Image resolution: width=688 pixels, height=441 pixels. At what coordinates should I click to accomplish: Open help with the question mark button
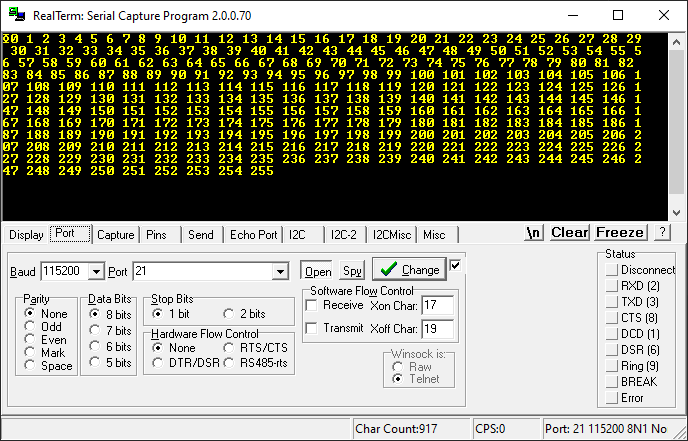(x=662, y=233)
